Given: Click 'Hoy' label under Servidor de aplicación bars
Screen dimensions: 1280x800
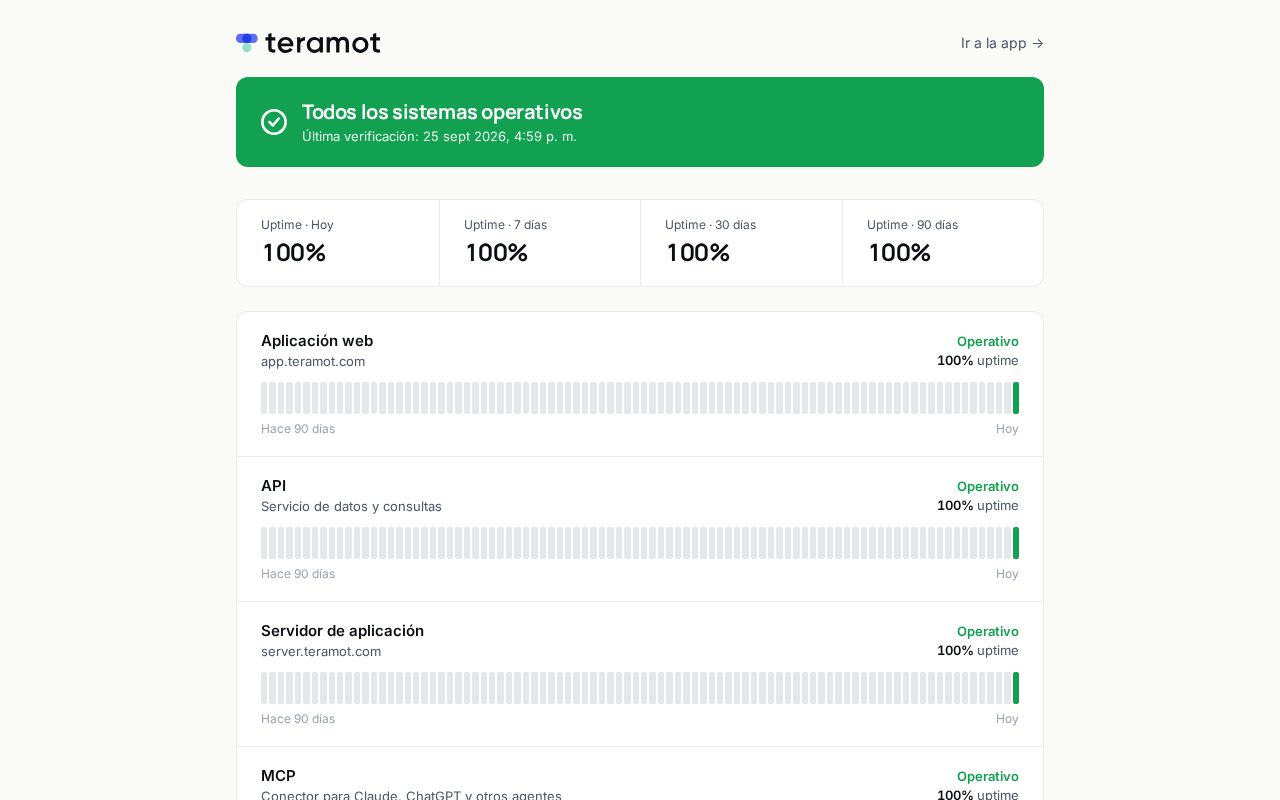Looking at the screenshot, I should coord(1007,719).
